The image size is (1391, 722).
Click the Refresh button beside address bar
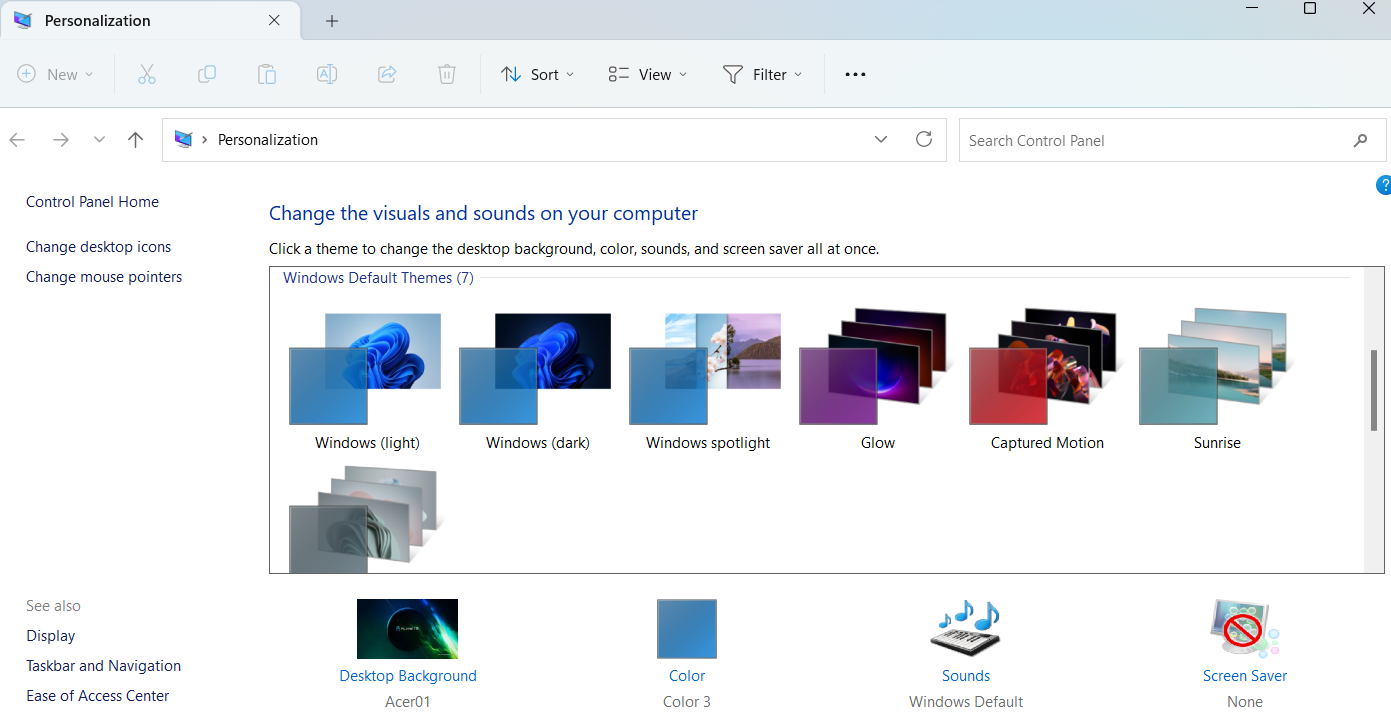(924, 140)
